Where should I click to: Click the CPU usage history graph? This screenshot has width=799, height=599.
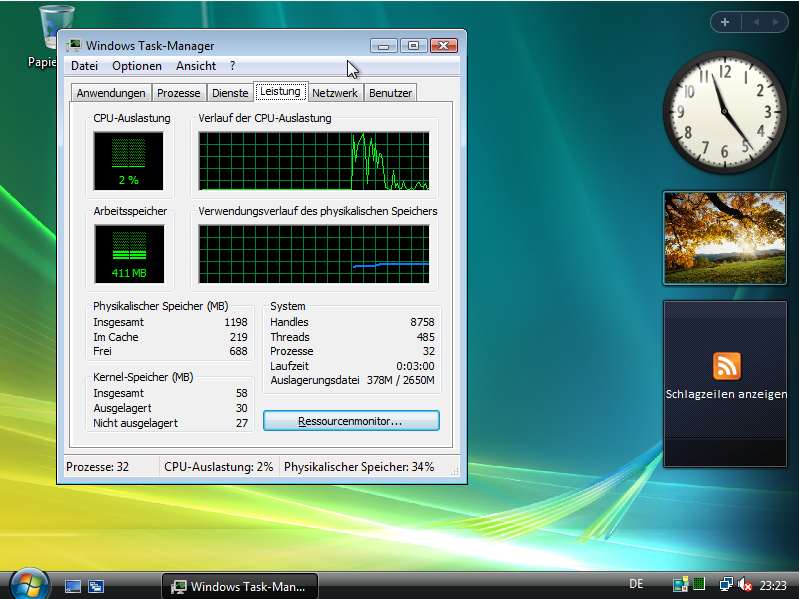(x=314, y=161)
